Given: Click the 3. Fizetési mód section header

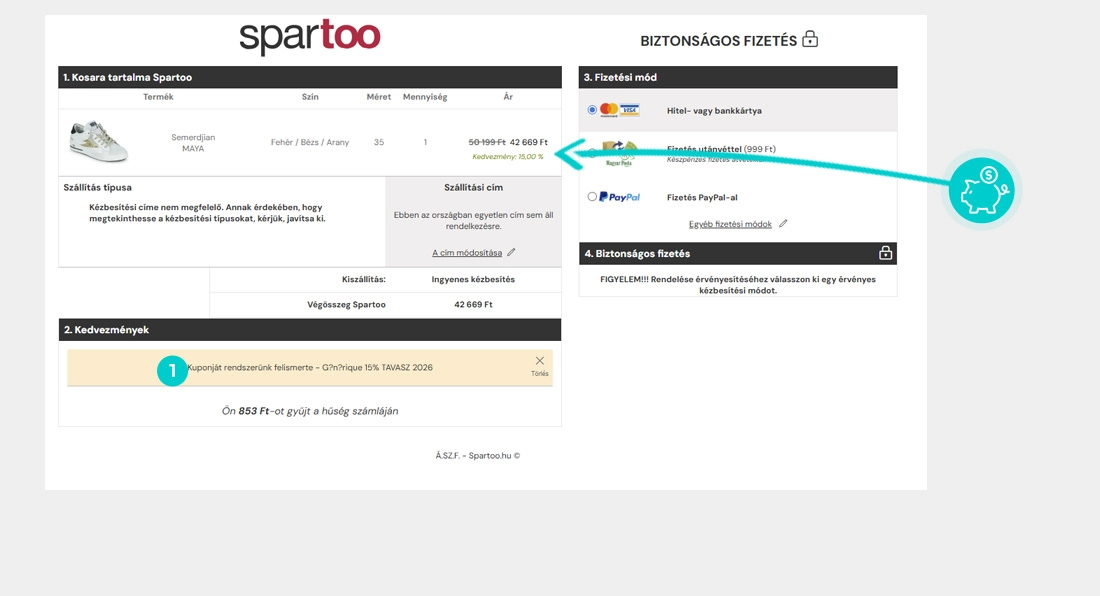Looking at the screenshot, I should 738,77.
